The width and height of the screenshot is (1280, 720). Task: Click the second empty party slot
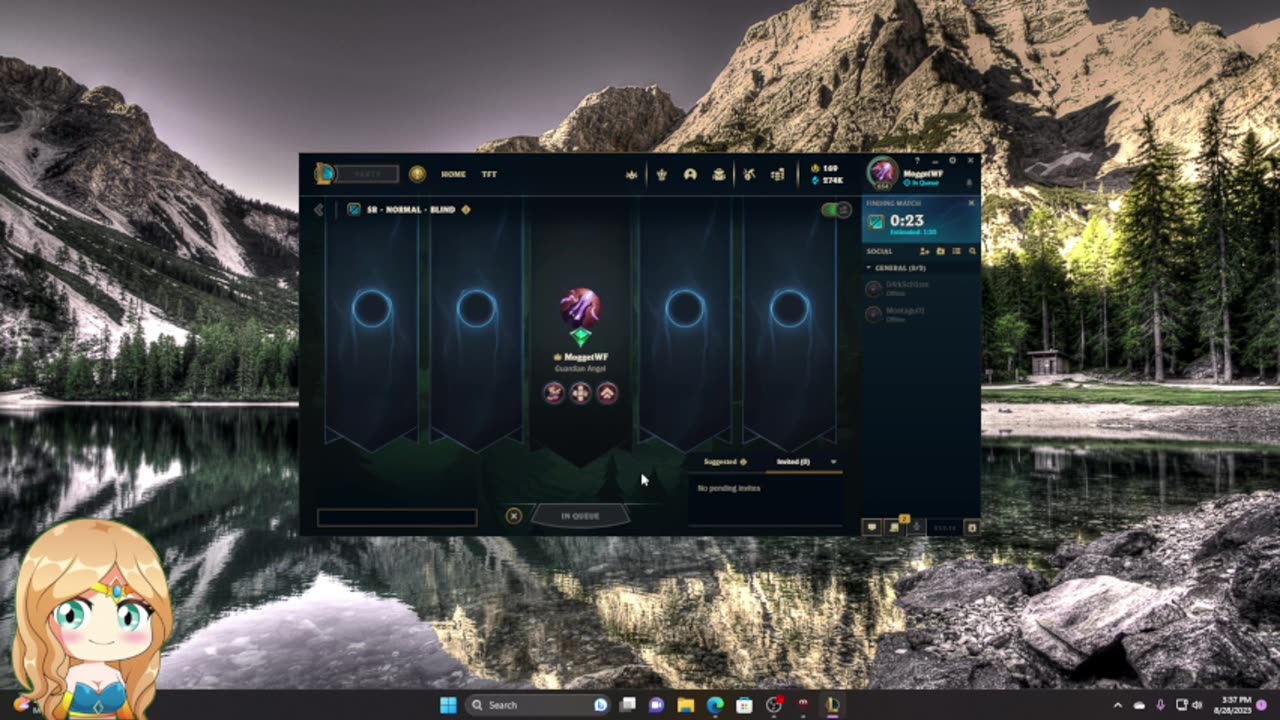pos(476,309)
